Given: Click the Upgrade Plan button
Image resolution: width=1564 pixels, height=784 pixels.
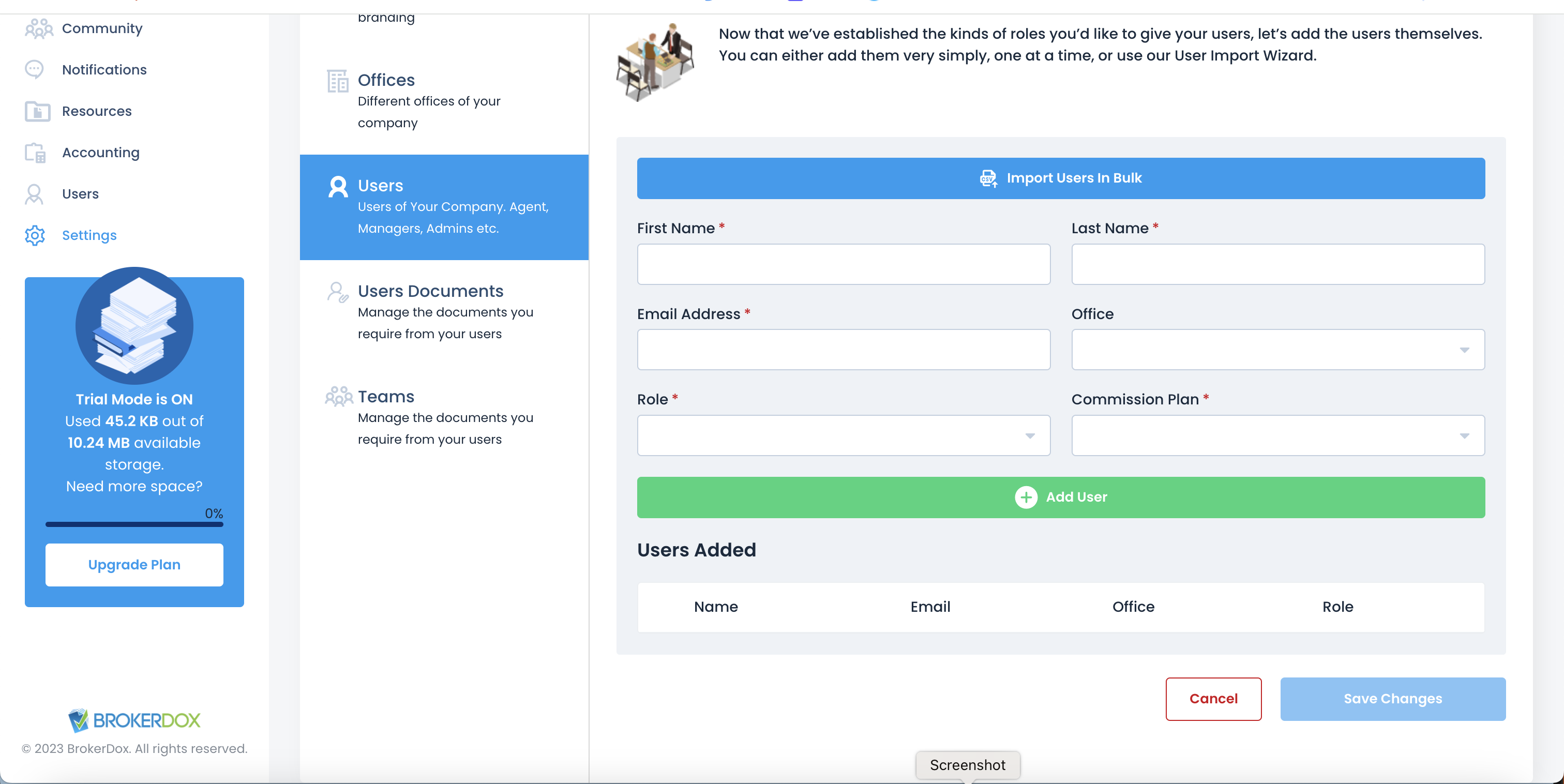Looking at the screenshot, I should (134, 565).
